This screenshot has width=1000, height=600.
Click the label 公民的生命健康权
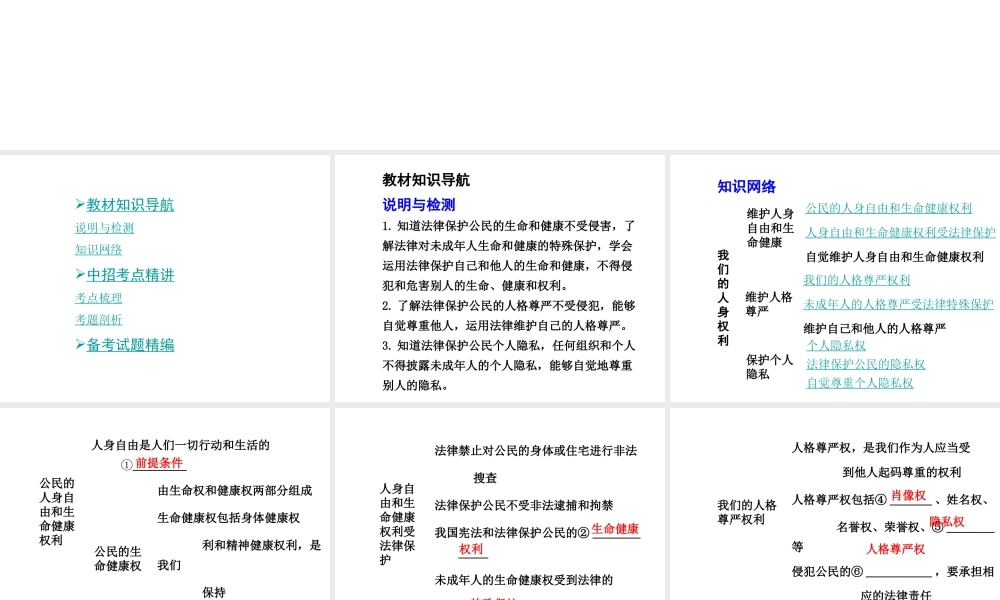(x=118, y=559)
